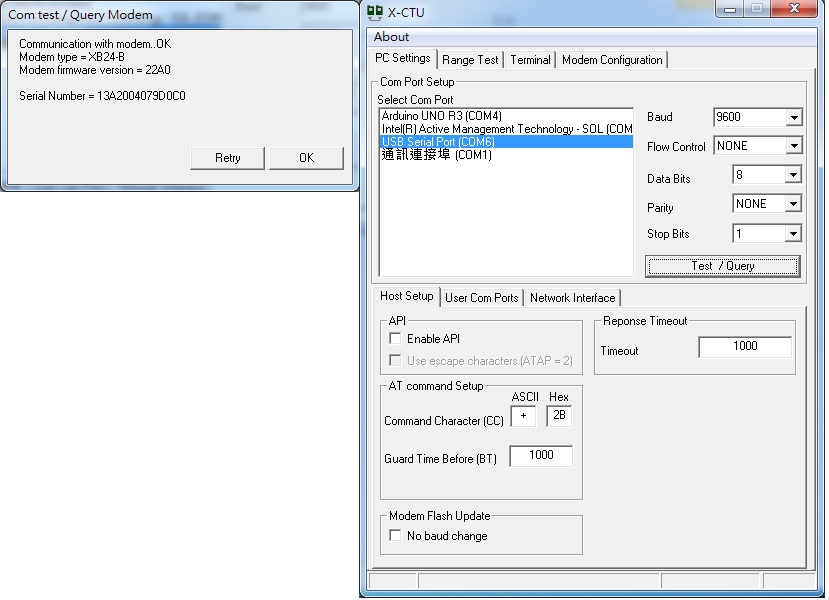This screenshot has width=829, height=600.
Task: Select the Host Setup tab
Action: 407,296
